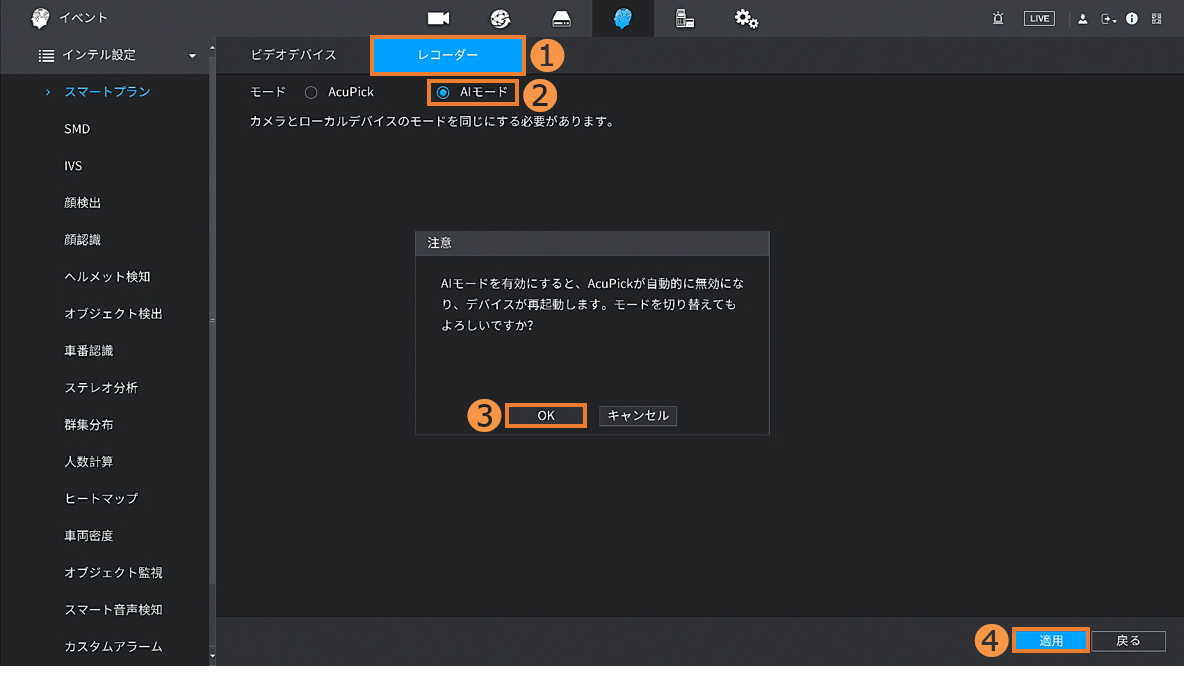Click the alarm siren icon

[998, 18]
